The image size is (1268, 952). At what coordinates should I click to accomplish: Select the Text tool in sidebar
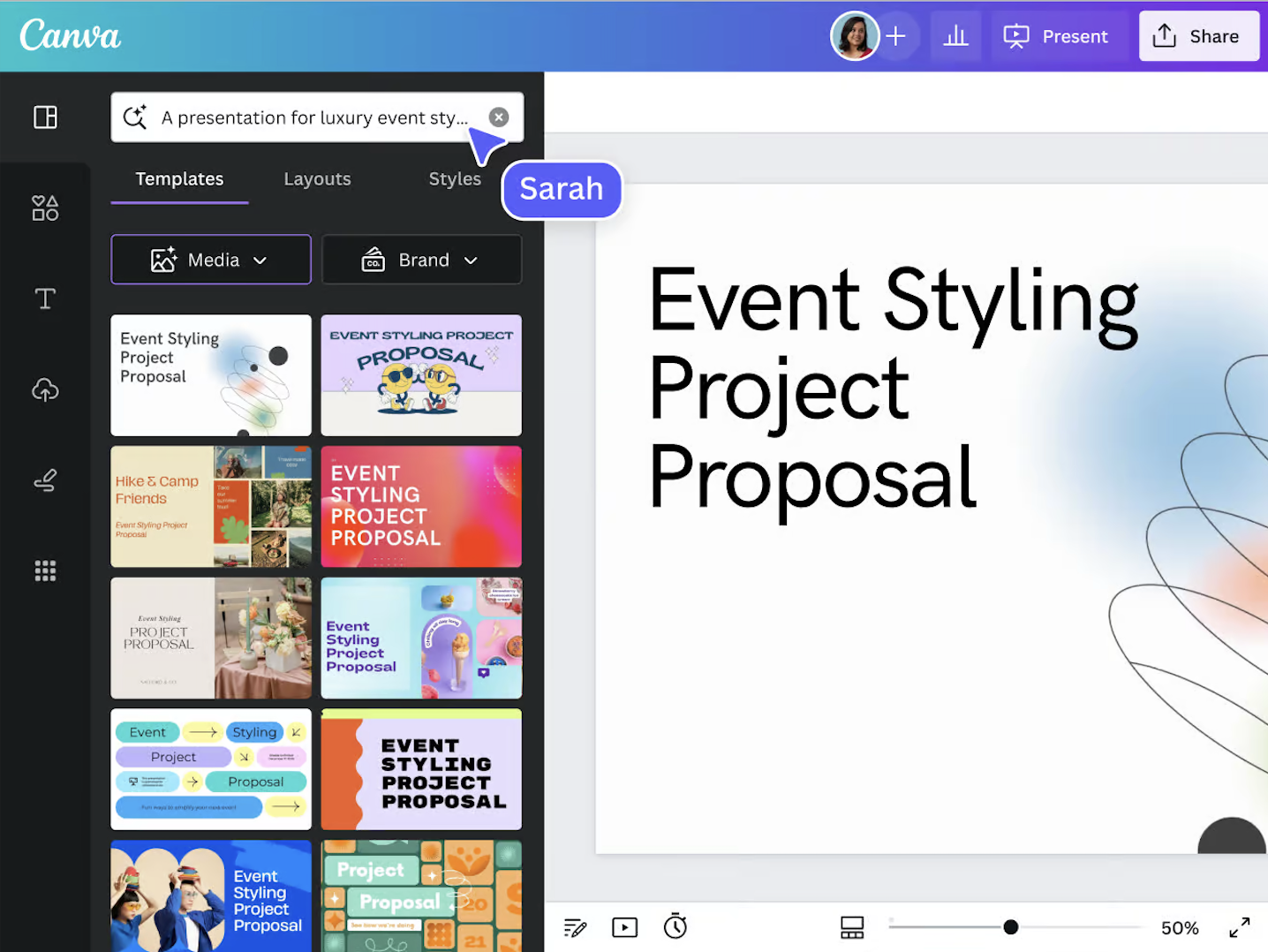coord(45,298)
